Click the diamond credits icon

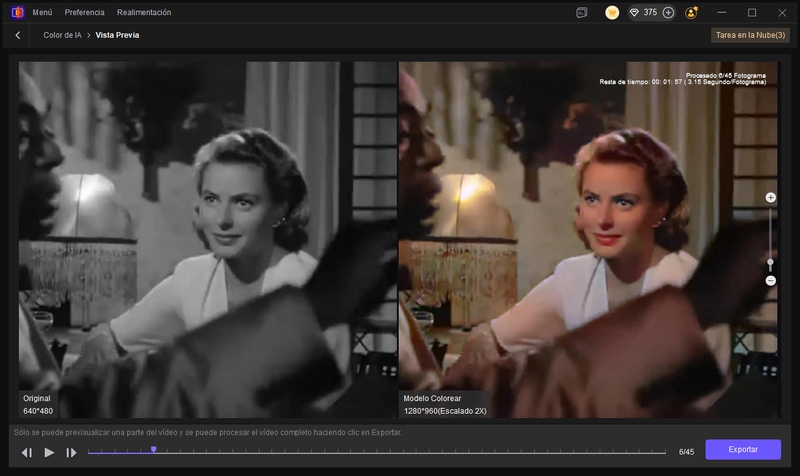tap(634, 12)
